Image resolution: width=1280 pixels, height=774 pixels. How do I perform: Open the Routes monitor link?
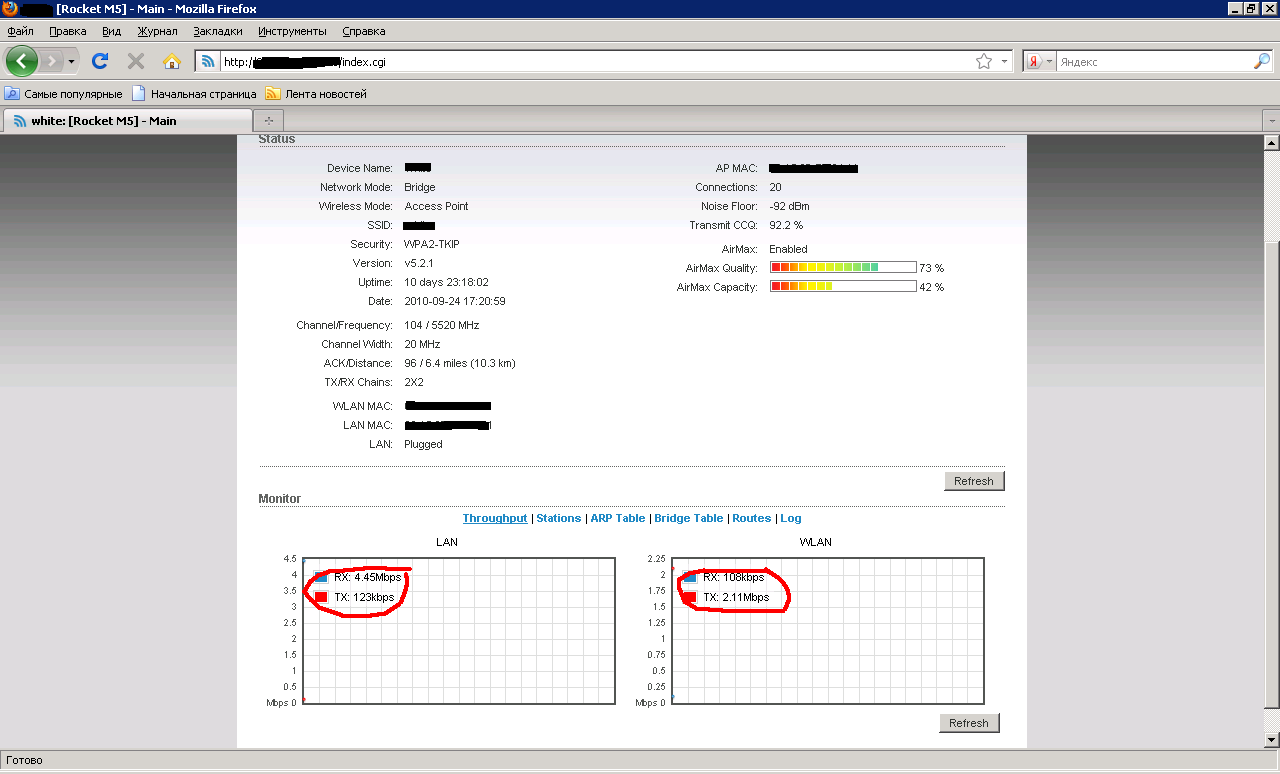[752, 518]
